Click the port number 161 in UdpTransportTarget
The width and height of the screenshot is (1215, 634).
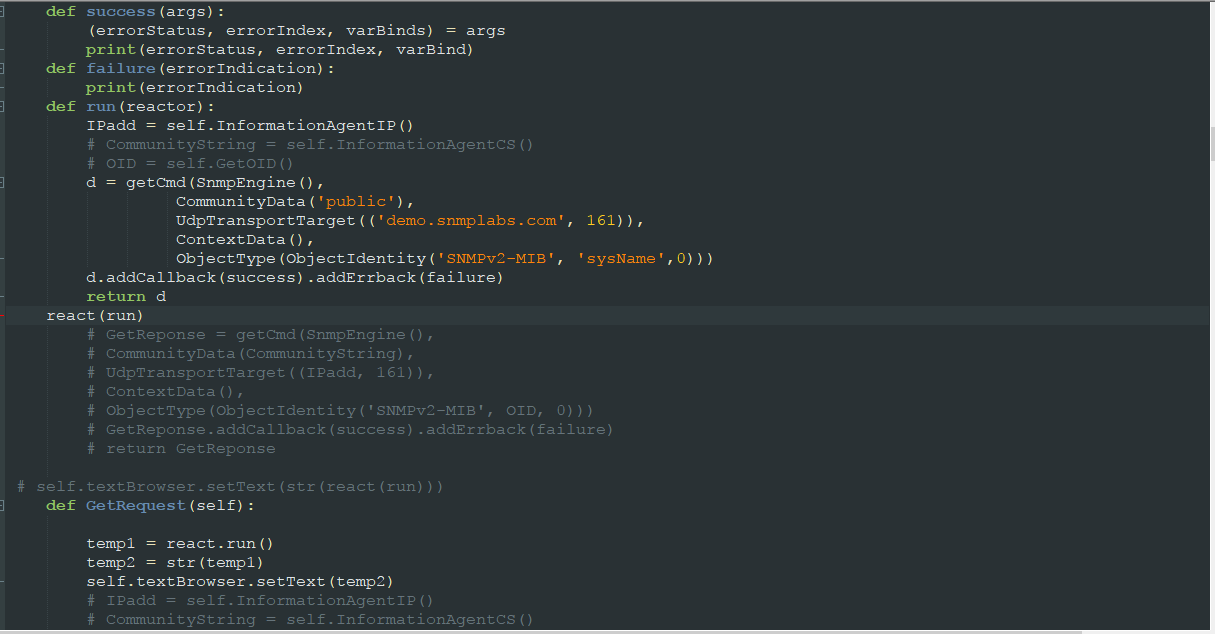[x=601, y=220]
